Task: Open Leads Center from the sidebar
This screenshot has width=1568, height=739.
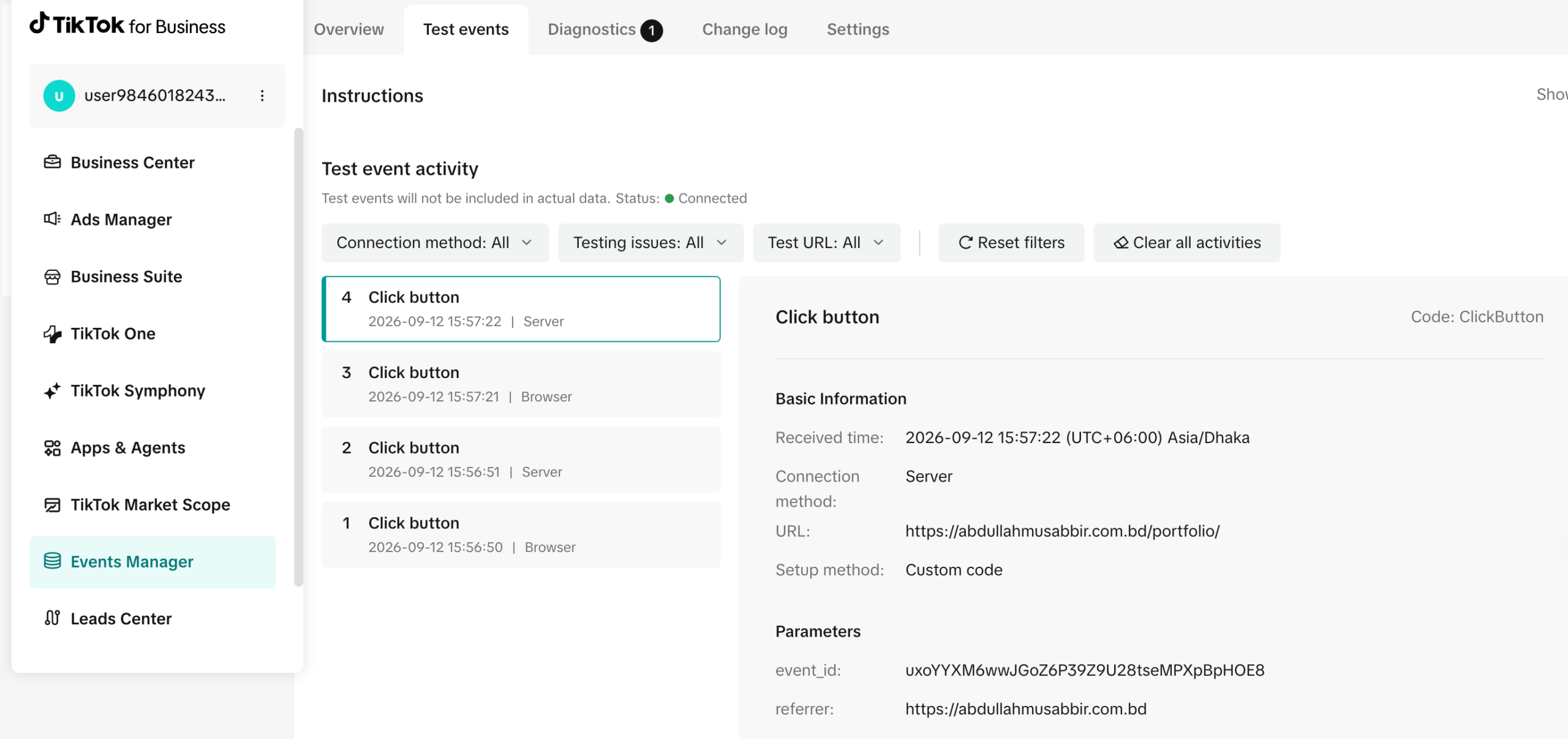Action: click(x=153, y=618)
